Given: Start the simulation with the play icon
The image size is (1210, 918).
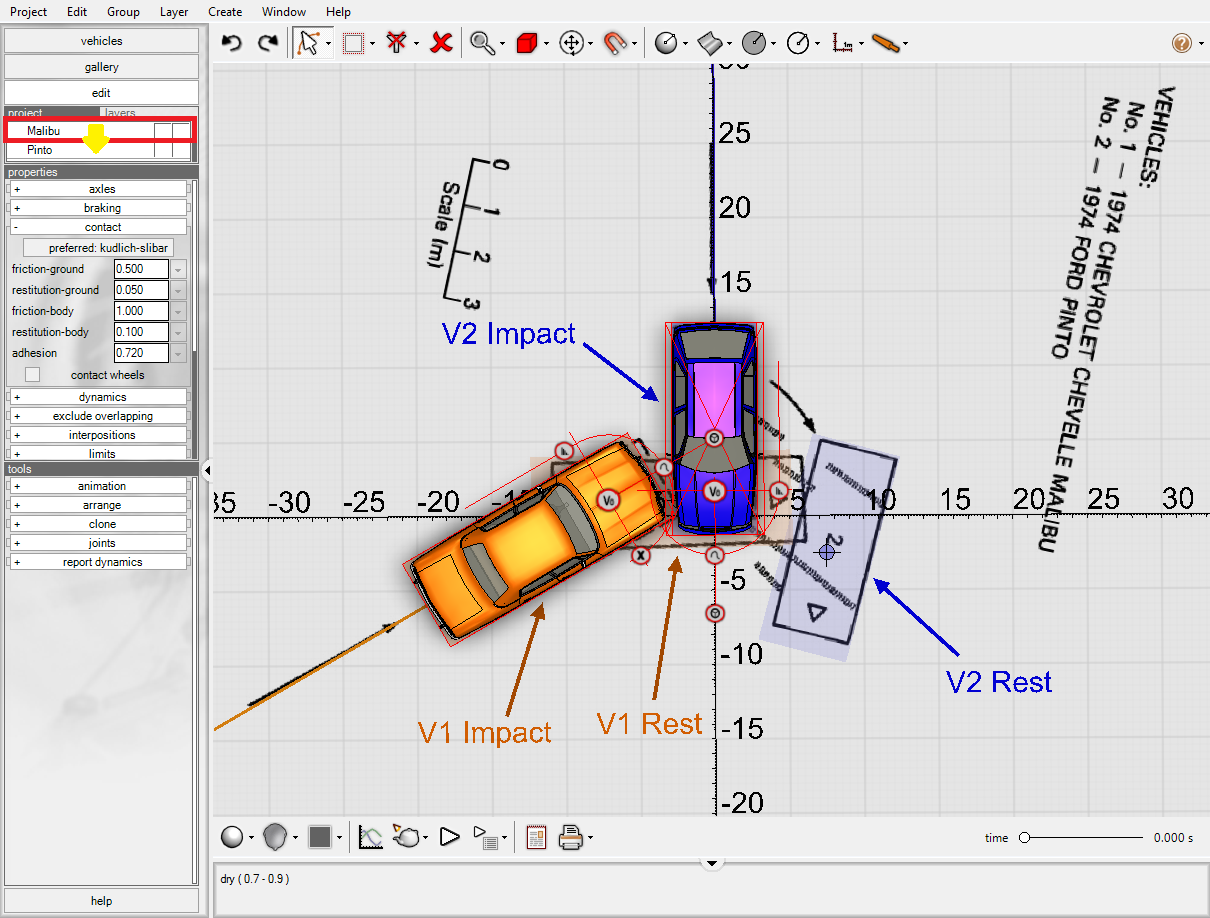Looking at the screenshot, I should 449,837.
